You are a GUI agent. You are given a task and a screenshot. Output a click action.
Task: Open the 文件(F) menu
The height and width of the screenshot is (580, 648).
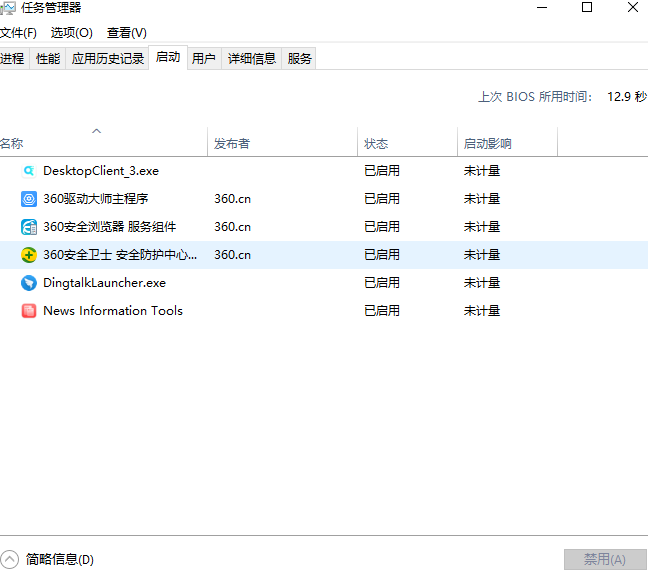tap(18, 33)
